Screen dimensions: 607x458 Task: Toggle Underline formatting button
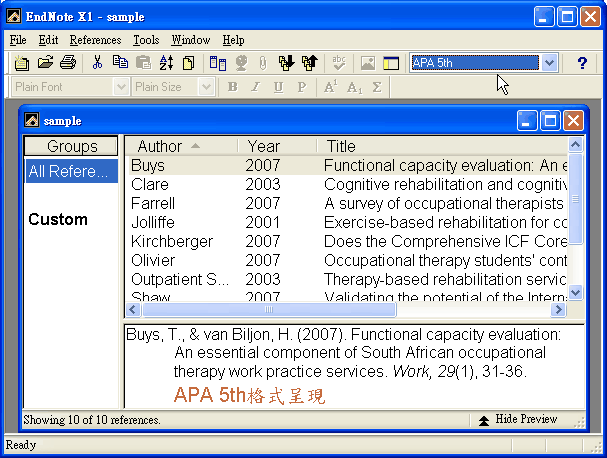(278, 87)
